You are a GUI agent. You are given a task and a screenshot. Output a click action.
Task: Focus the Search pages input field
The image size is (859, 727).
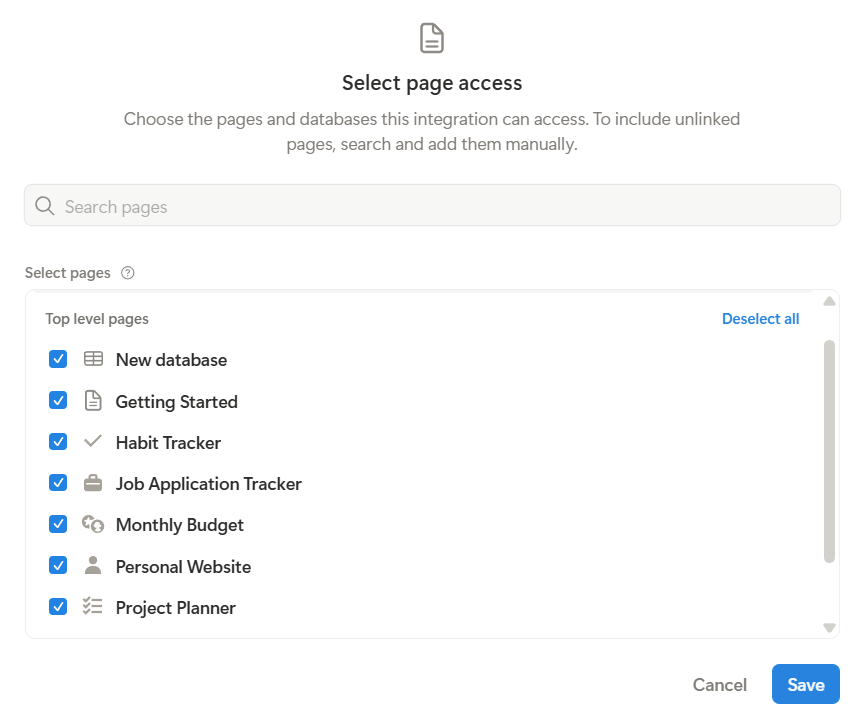pos(440,206)
